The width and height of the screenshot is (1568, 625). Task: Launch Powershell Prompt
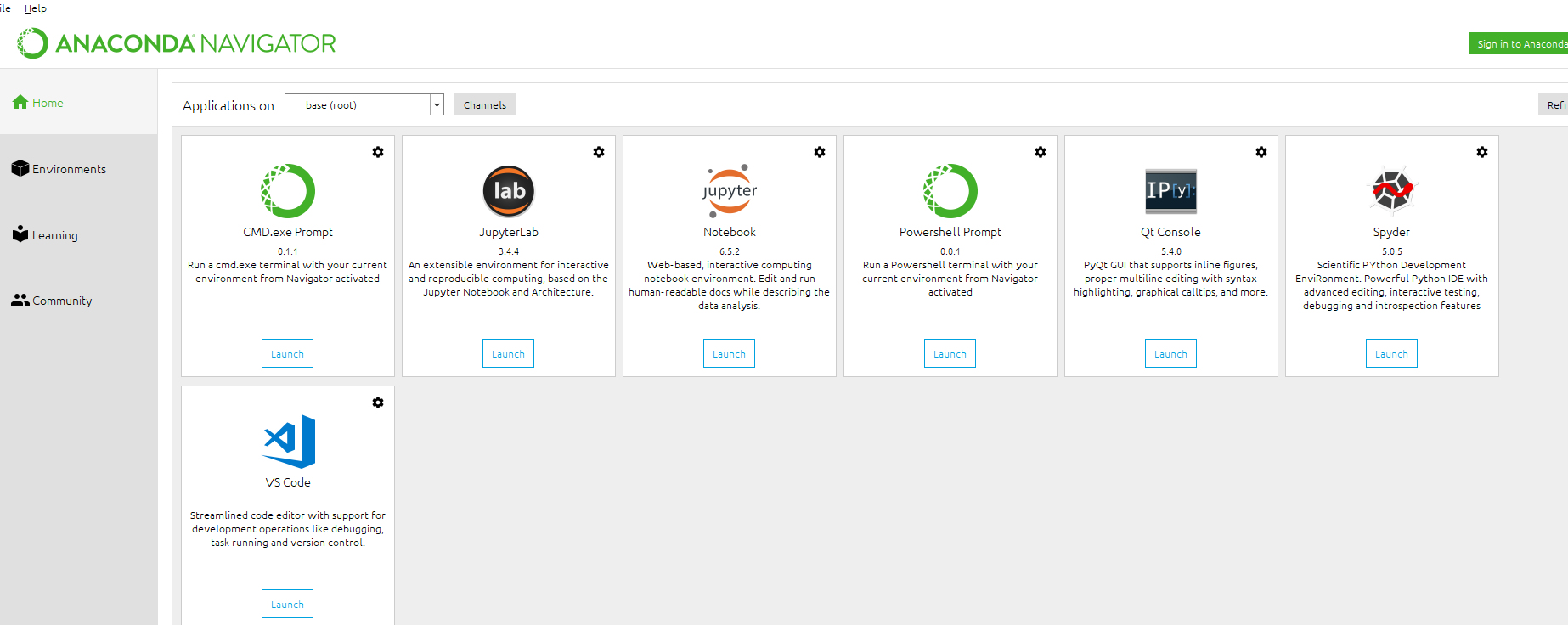[x=950, y=353]
